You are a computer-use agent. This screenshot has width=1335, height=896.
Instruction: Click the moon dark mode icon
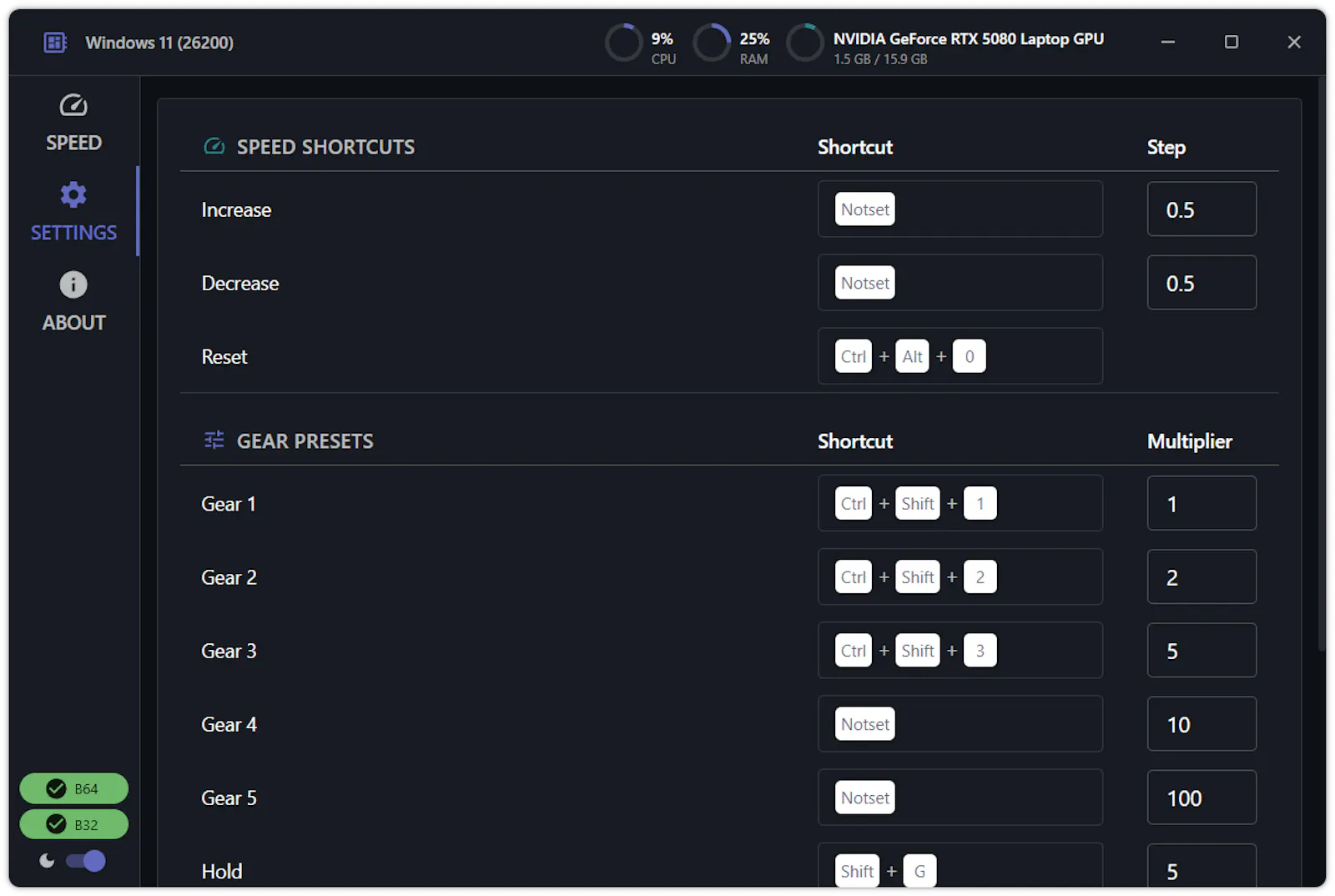pyautogui.click(x=47, y=860)
